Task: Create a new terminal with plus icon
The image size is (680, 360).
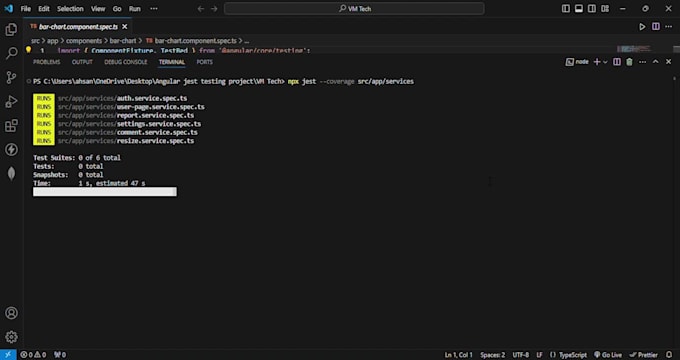Action: 597,62
